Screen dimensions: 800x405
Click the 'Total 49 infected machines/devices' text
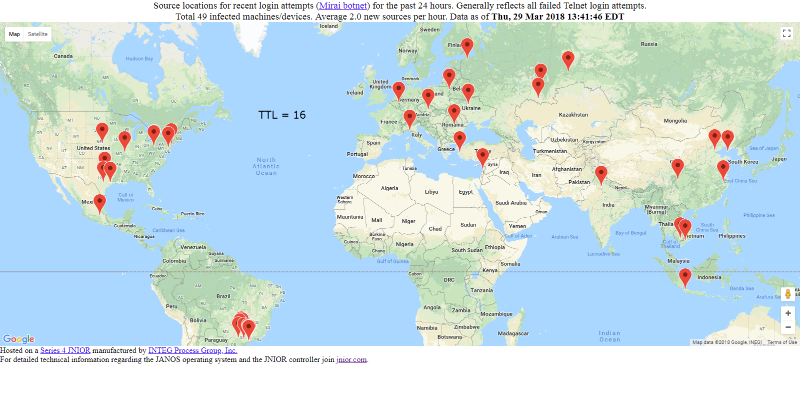[x=244, y=16]
